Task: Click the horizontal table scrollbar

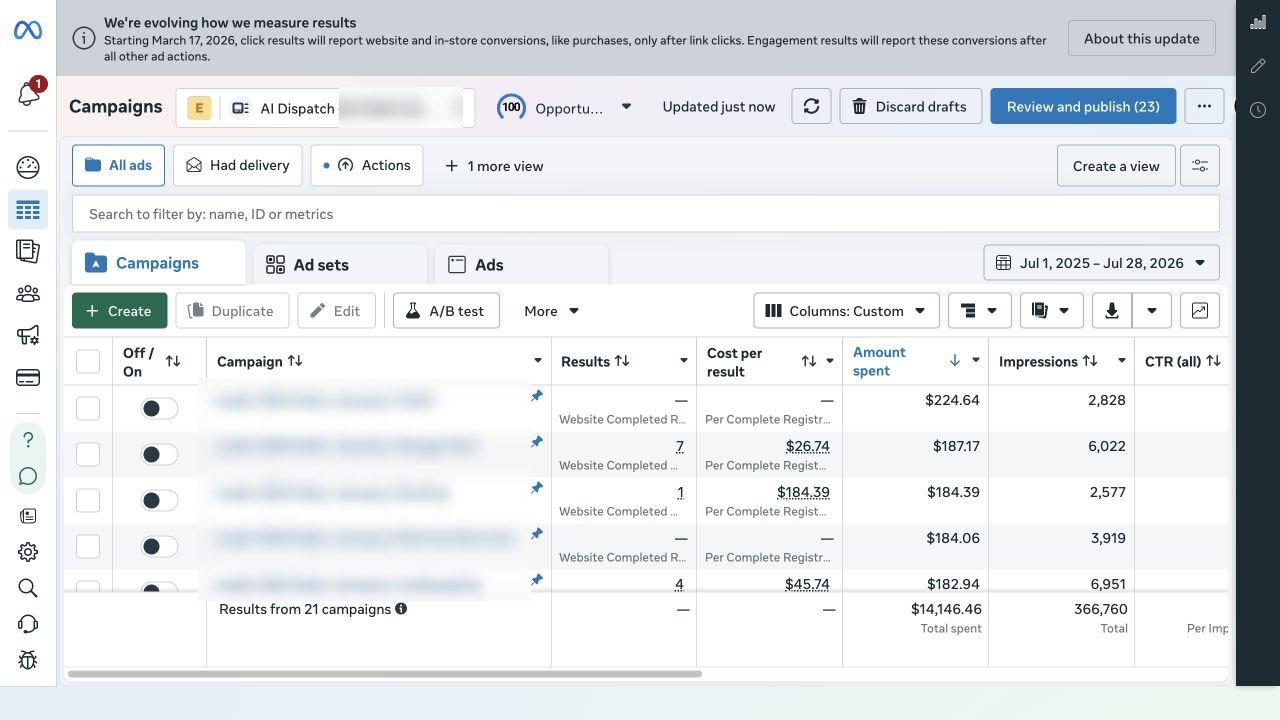Action: click(x=385, y=674)
